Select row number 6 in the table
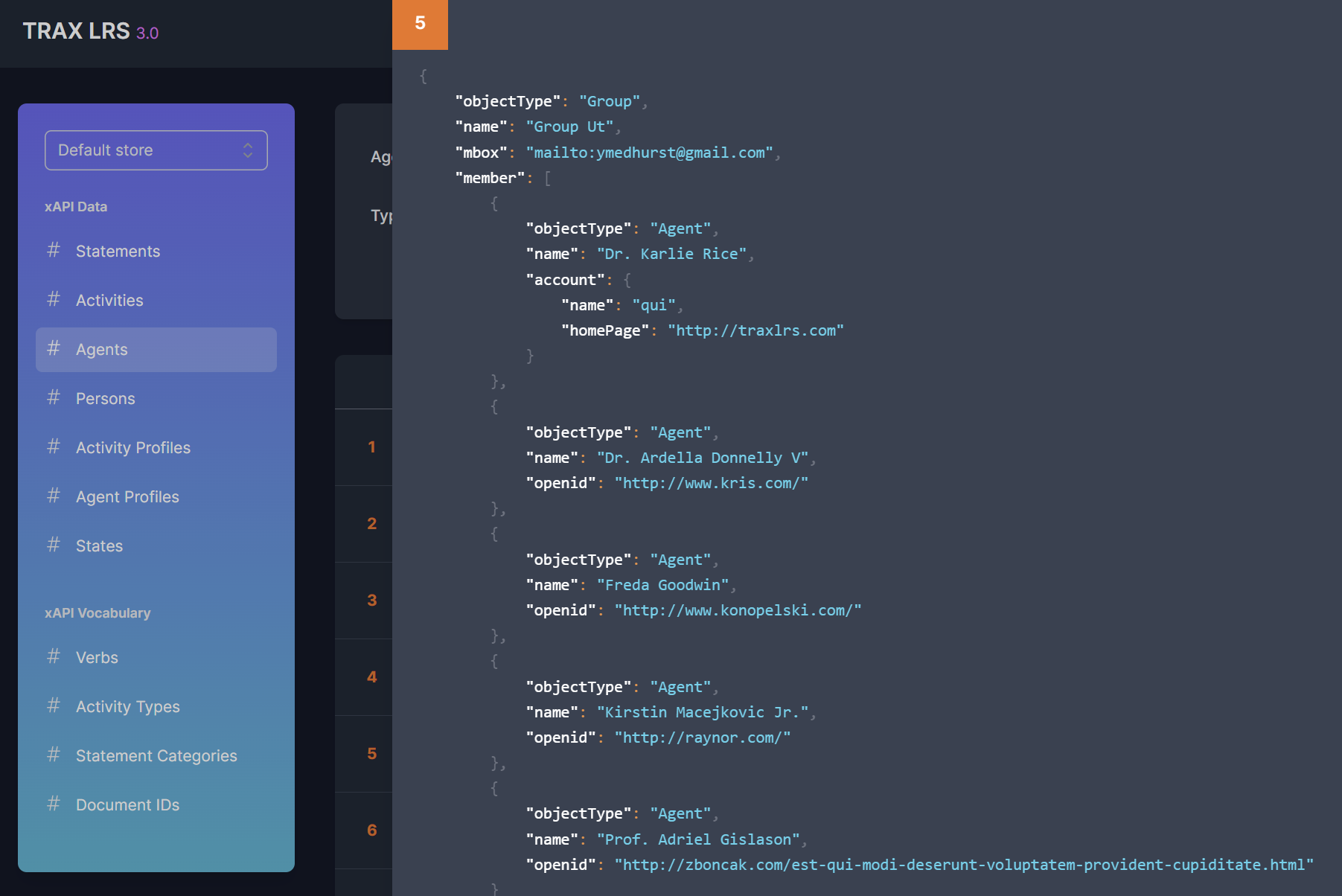1342x896 pixels. click(371, 831)
